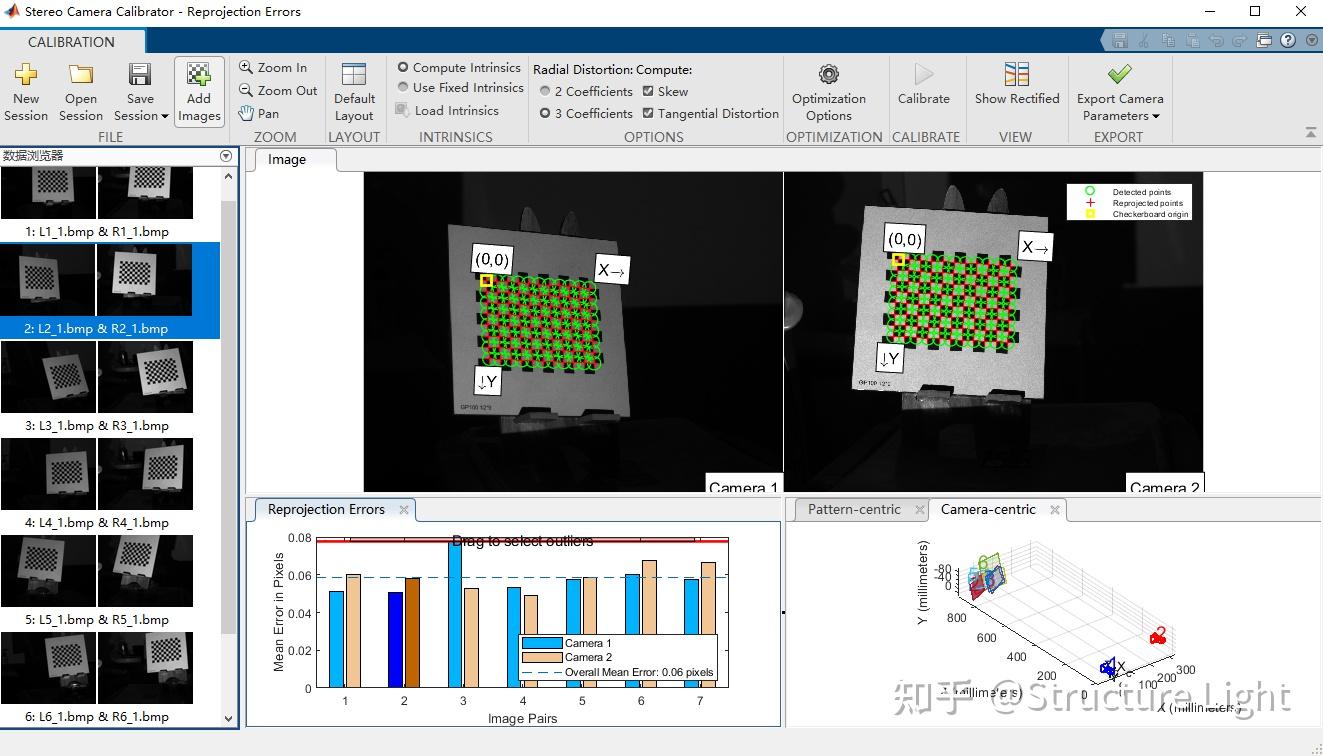Image resolution: width=1323 pixels, height=756 pixels.
Task: Click the Save Session floppy disk icon
Action: pos(140,74)
